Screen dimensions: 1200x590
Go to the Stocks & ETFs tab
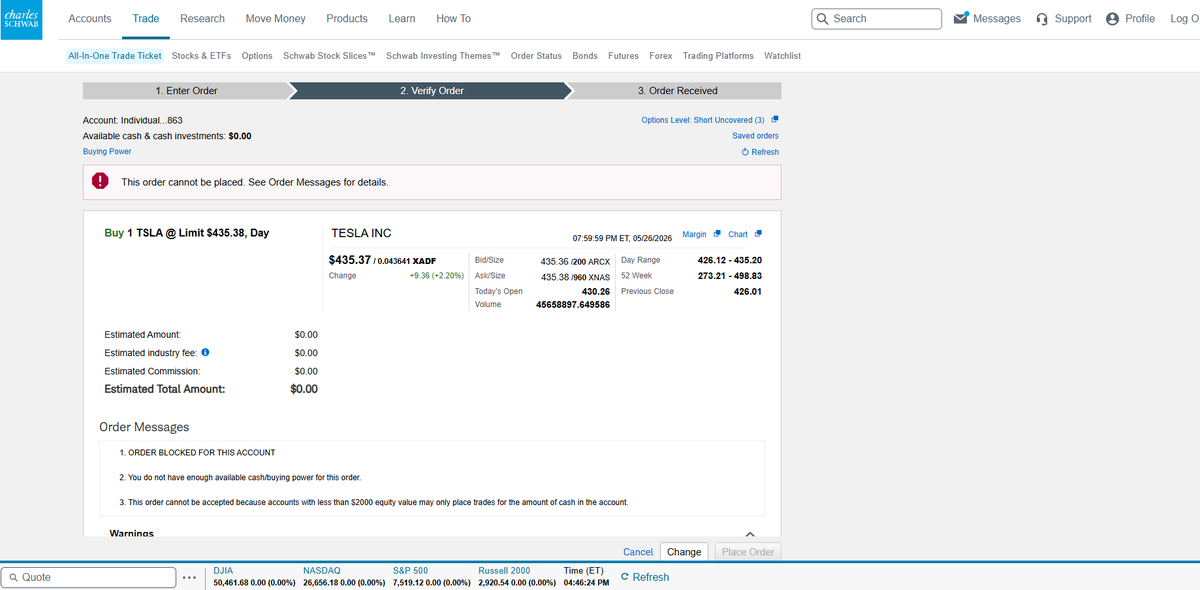pyautogui.click(x=201, y=56)
